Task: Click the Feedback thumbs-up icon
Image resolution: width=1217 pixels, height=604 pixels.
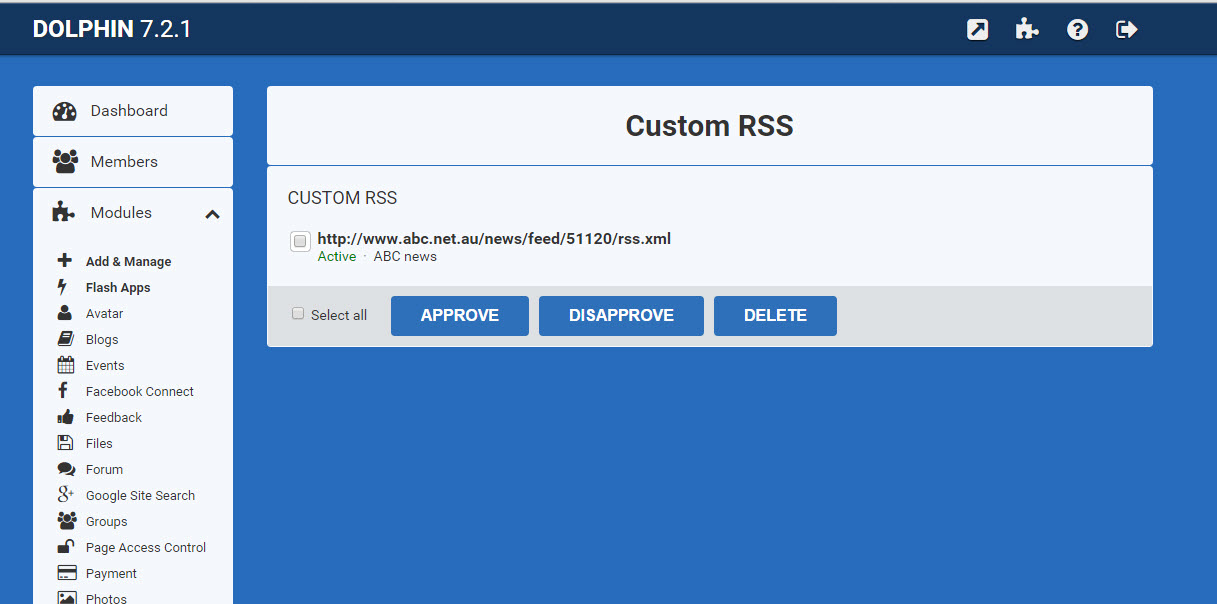Action: (x=66, y=417)
